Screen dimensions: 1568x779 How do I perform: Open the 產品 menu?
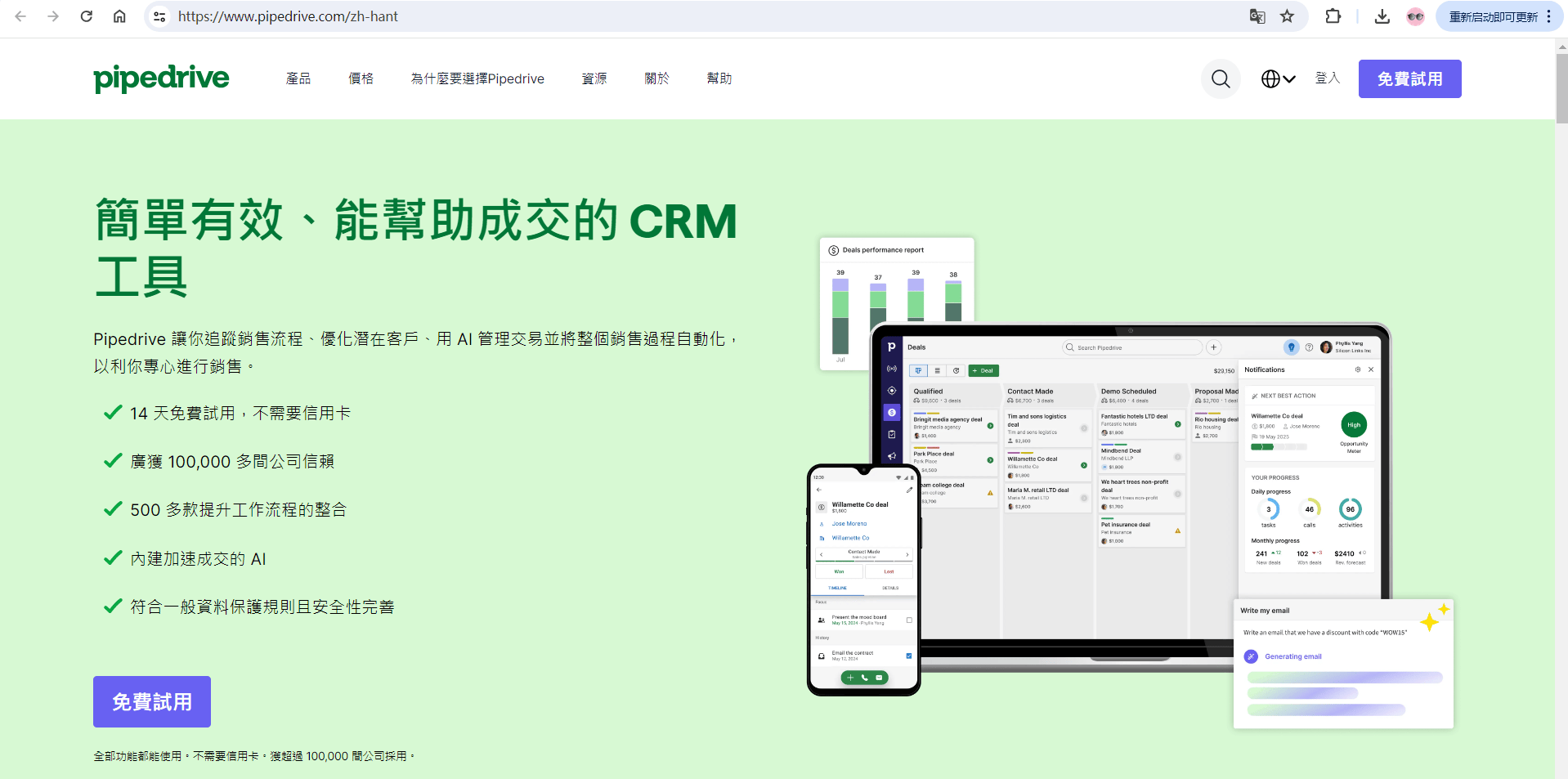coord(298,78)
